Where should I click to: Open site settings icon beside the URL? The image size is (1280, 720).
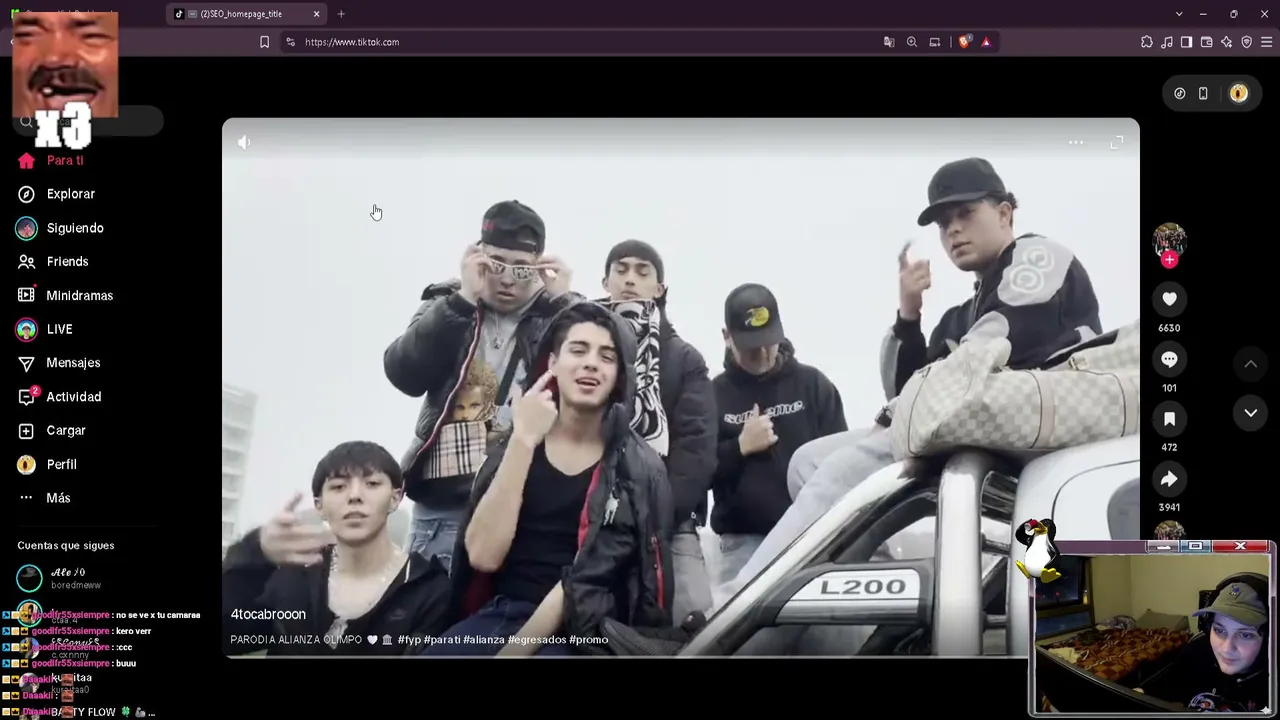[x=290, y=42]
